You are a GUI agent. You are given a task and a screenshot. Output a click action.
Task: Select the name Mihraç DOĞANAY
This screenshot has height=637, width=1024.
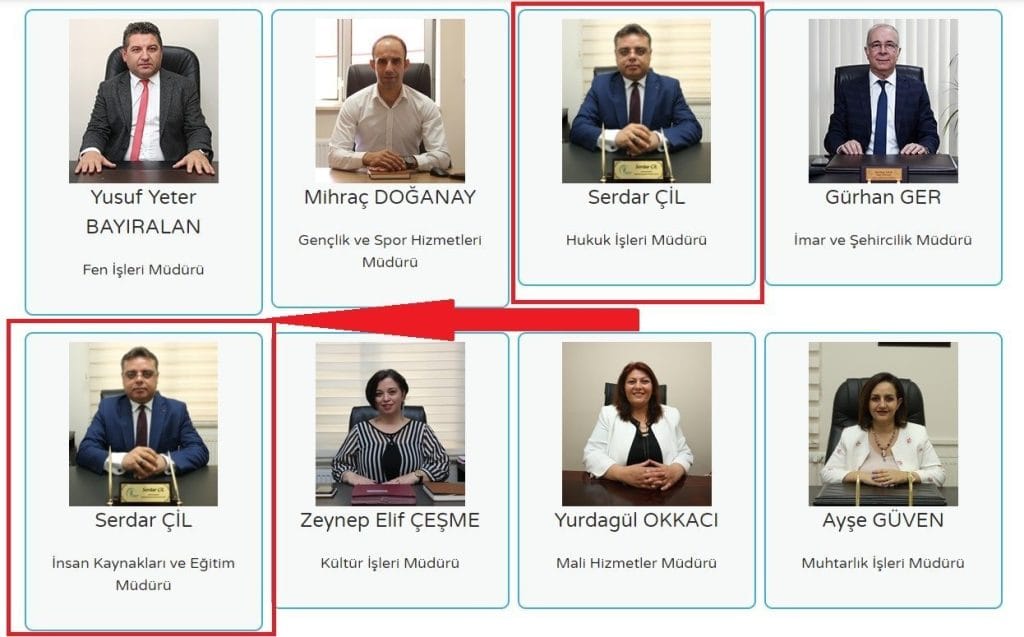(390, 197)
